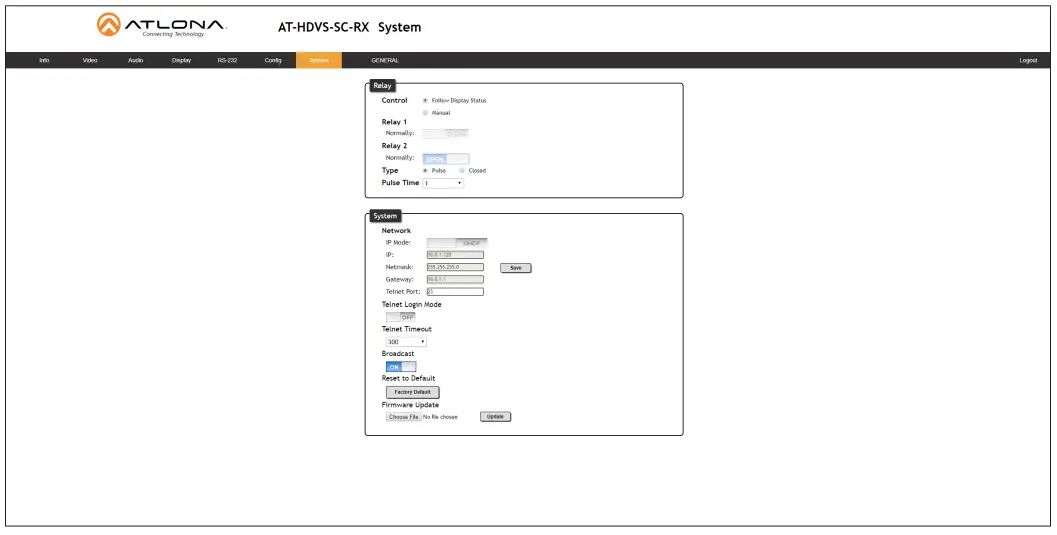Toggle the Broadcast ON switch
Screen dimensions: 1057x535
pyautogui.click(x=401, y=367)
